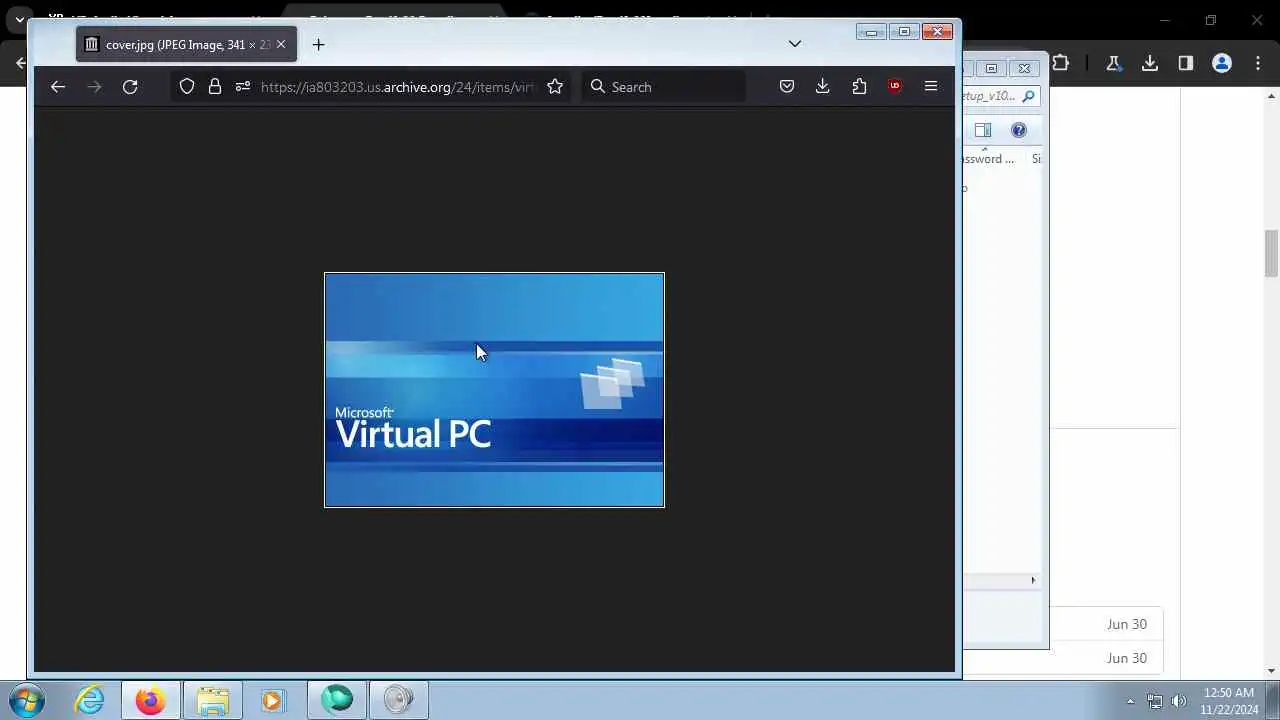The image size is (1280, 720).
Task: Select the cover.jpg JPEG Image tab
Action: (186, 44)
